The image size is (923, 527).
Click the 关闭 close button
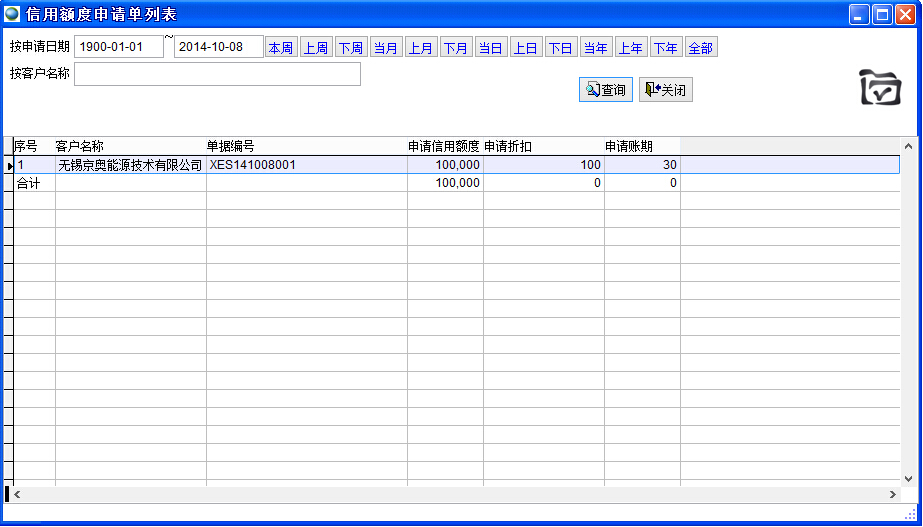click(x=666, y=90)
